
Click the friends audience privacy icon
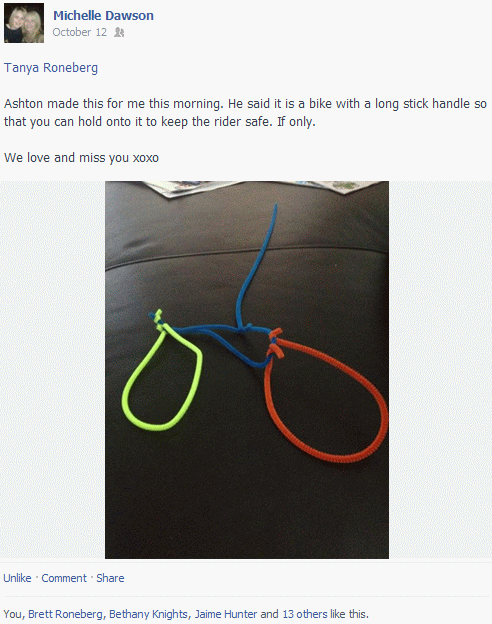point(119,32)
